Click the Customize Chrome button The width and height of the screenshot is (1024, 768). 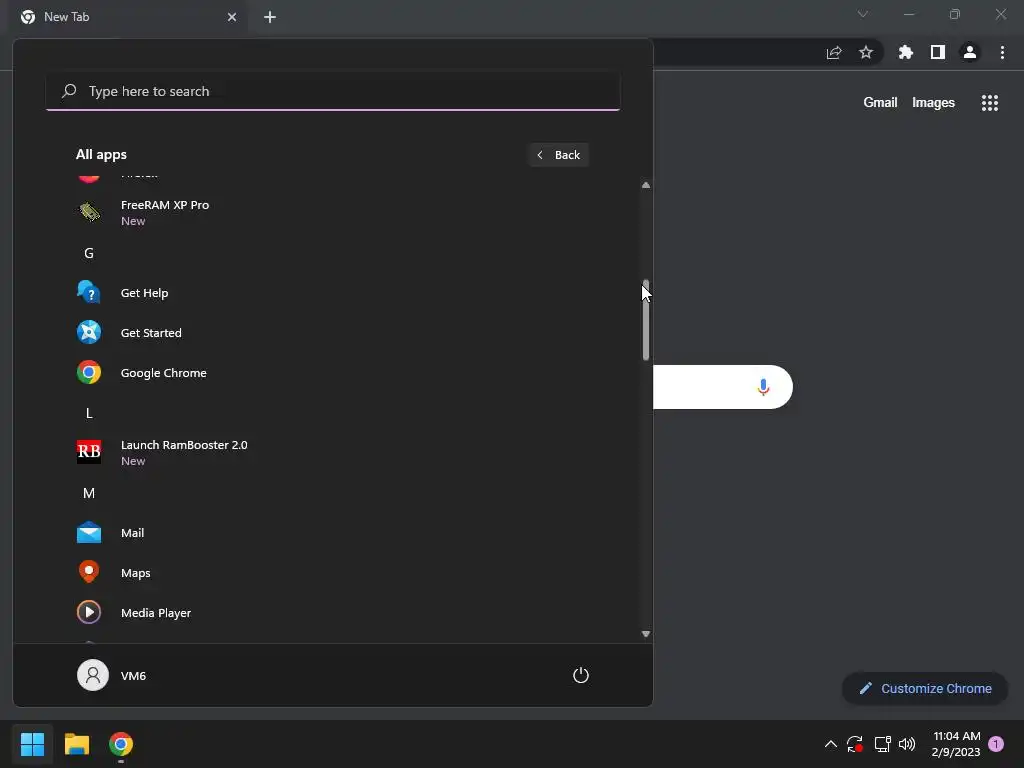pos(925,688)
